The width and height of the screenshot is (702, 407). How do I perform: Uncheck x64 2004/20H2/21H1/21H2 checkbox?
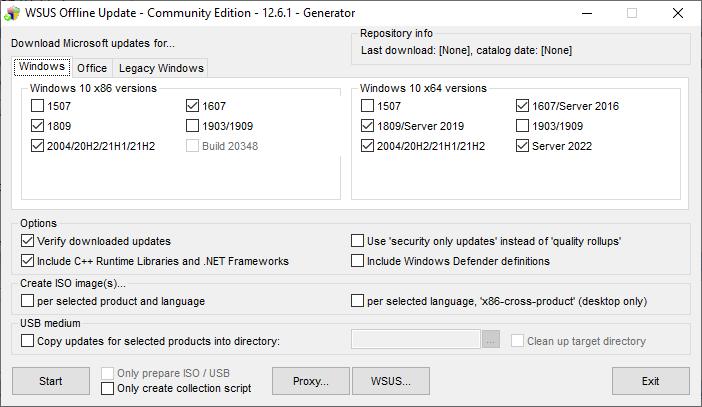(x=367, y=146)
